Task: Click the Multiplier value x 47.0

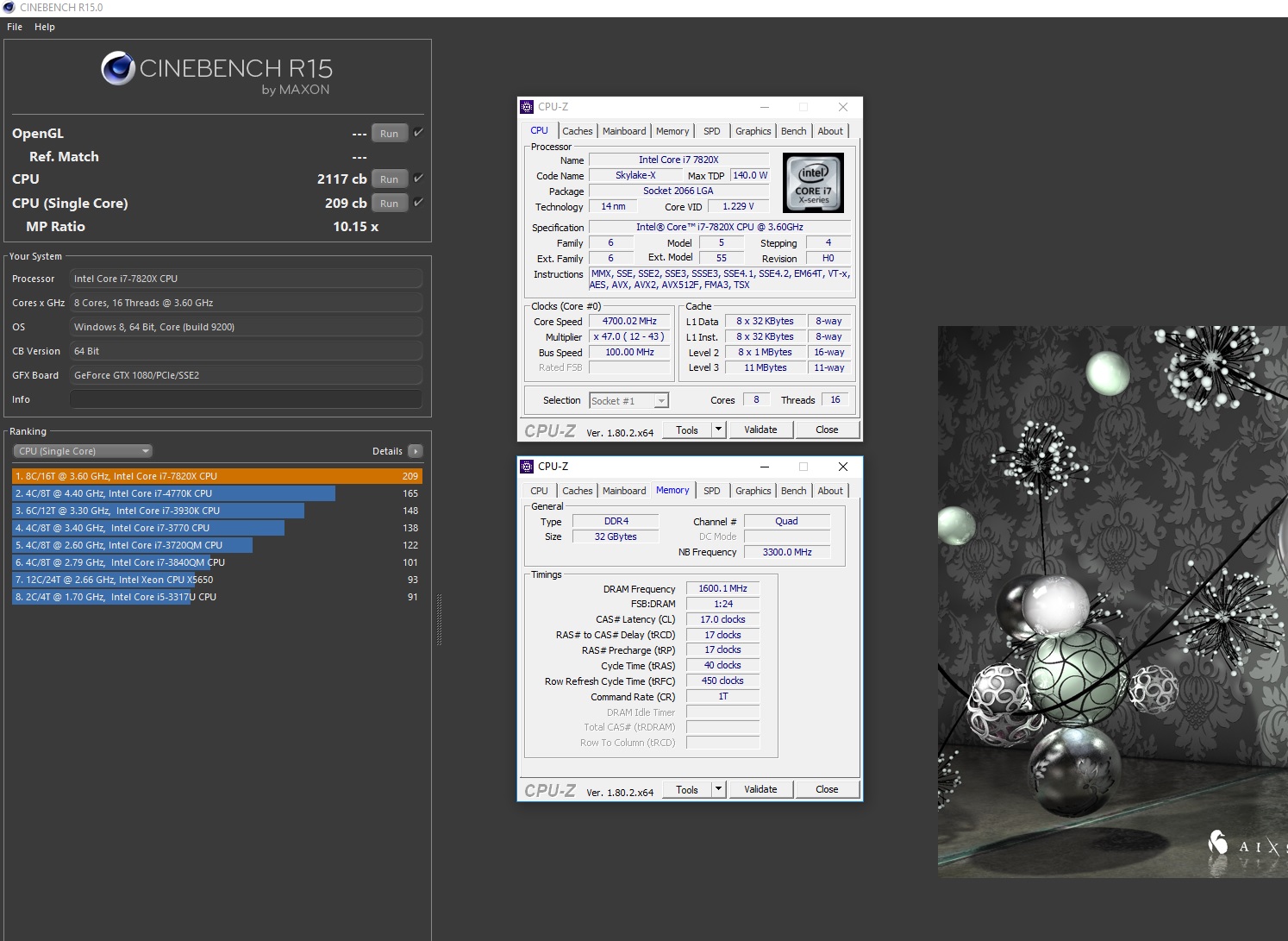Action: pos(629,336)
